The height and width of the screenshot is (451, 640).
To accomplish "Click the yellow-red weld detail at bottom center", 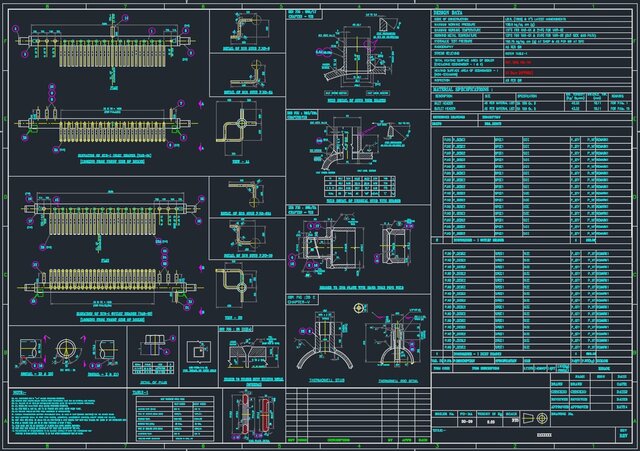I will (x=246, y=414).
